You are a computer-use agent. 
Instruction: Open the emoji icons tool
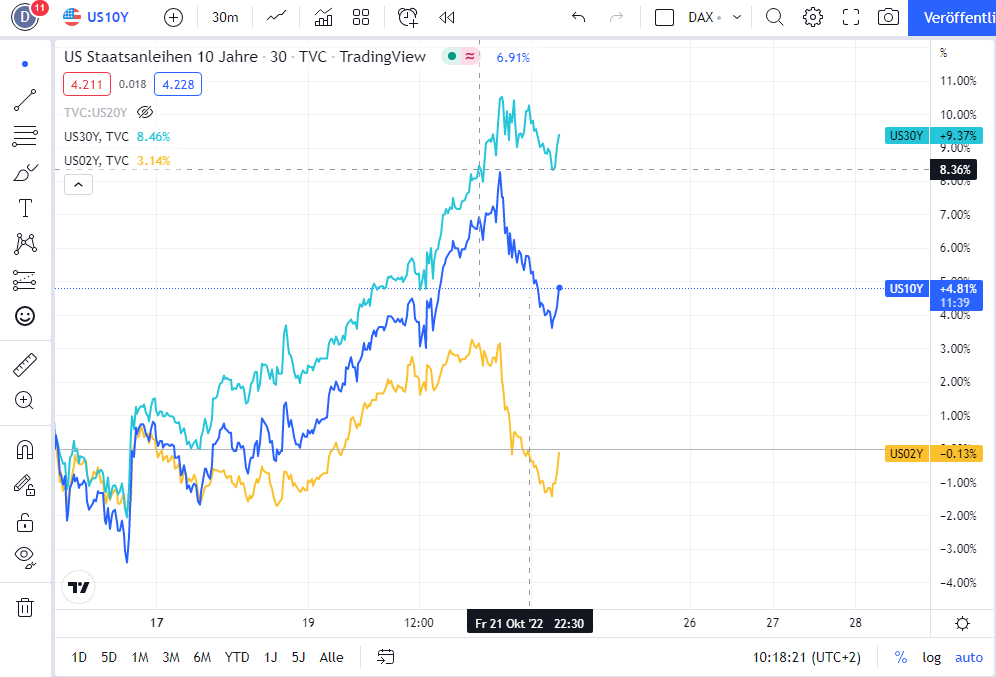click(25, 316)
